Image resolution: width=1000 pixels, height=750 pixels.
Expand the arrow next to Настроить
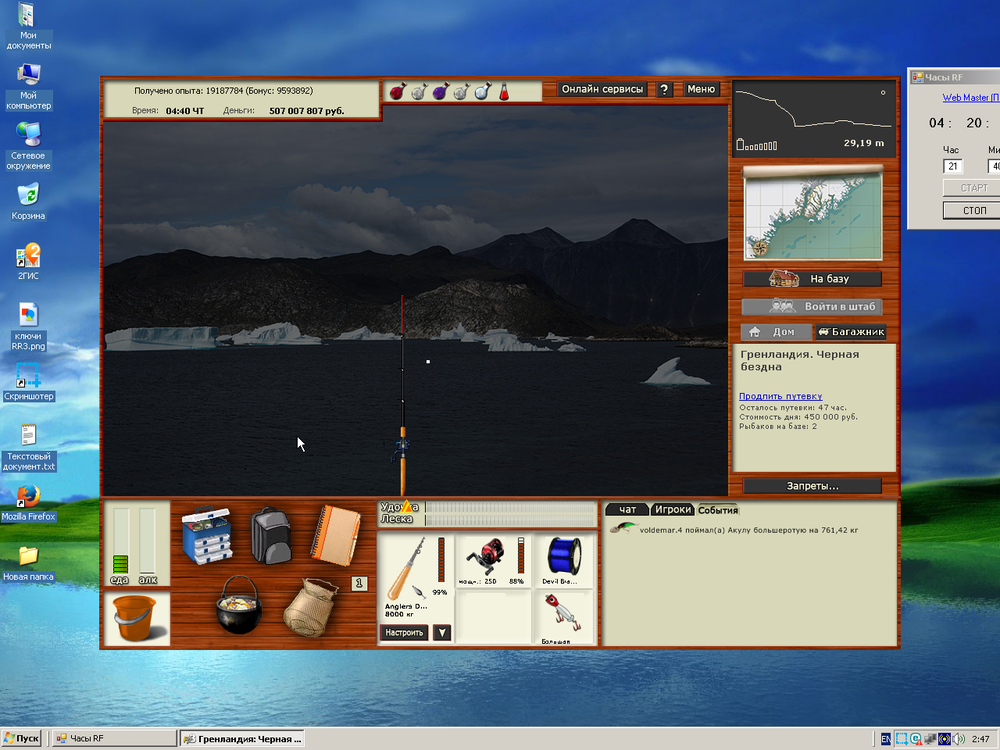point(442,632)
